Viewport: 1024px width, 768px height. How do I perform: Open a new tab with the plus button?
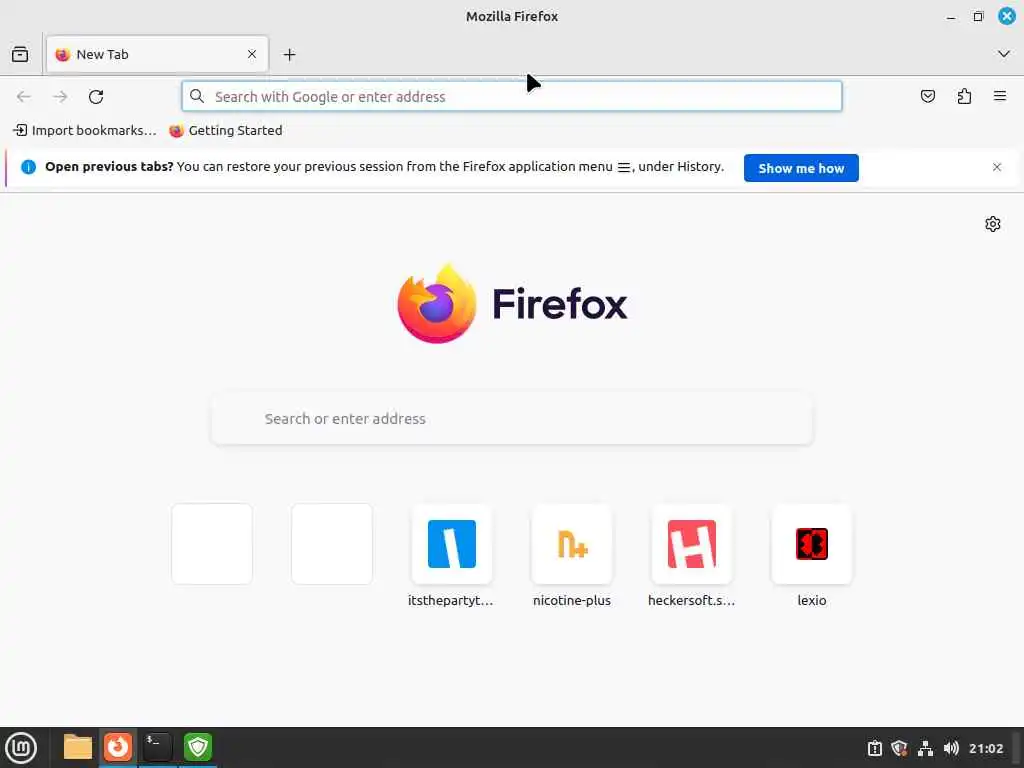point(289,55)
